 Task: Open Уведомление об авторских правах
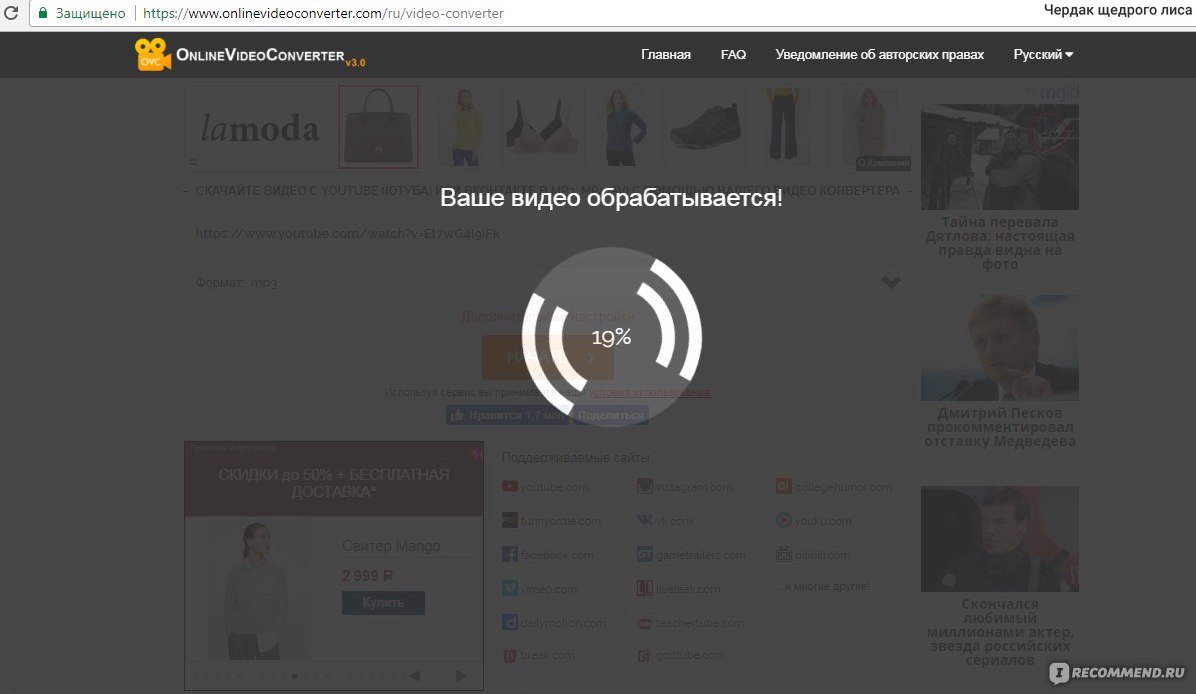coord(879,54)
